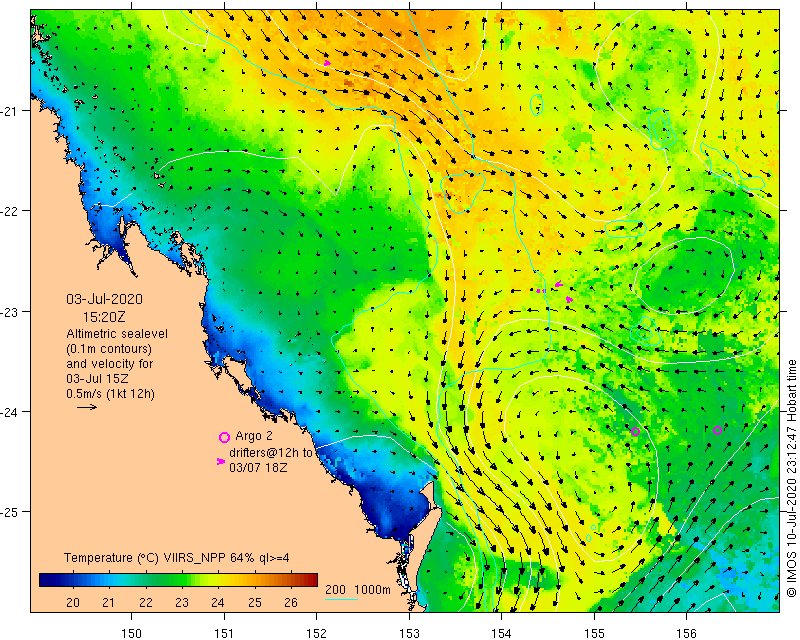The height and width of the screenshot is (640, 800).
Task: Click the 'Altimetric sealevel' text
Action: coord(117,334)
